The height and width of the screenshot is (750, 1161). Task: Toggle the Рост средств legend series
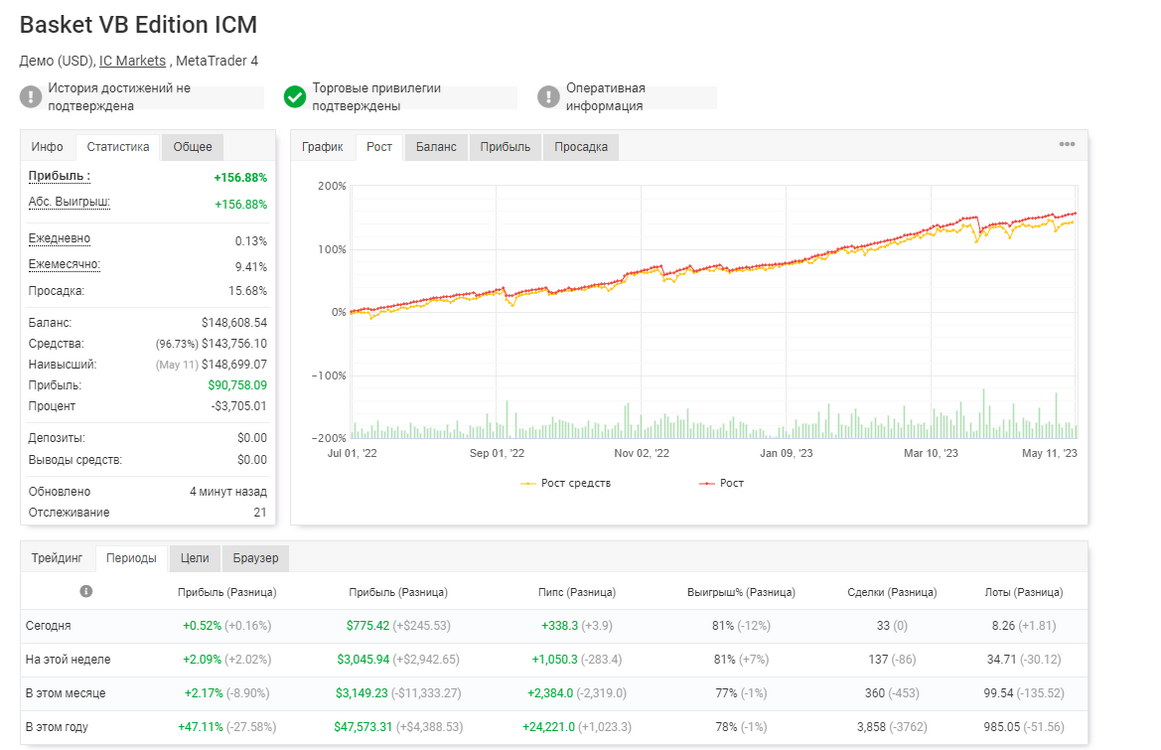[x=566, y=483]
